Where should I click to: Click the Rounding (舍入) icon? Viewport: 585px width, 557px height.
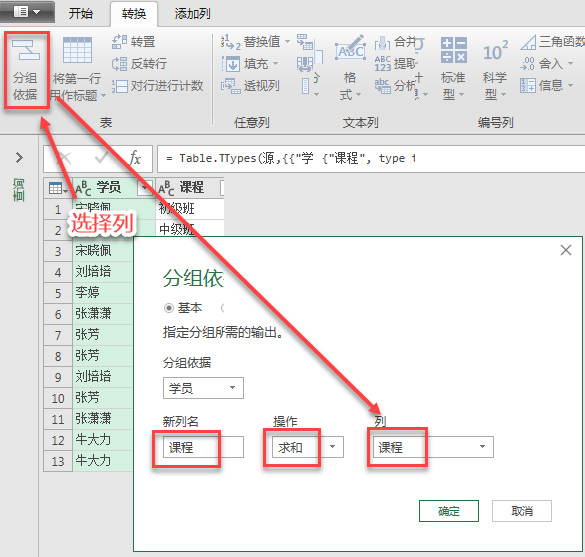pos(528,64)
